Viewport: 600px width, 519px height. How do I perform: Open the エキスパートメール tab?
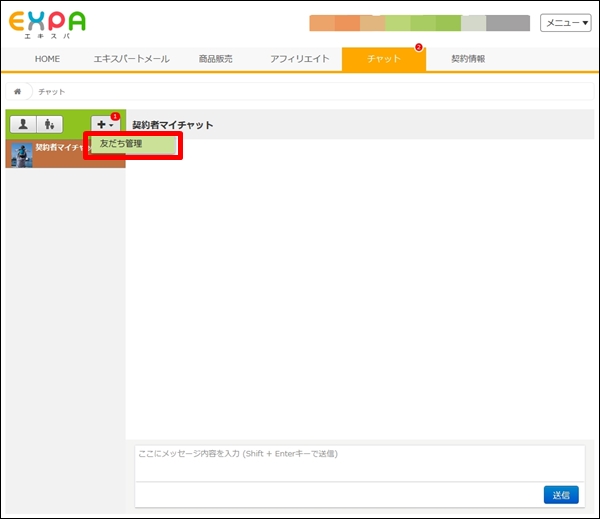(x=132, y=59)
